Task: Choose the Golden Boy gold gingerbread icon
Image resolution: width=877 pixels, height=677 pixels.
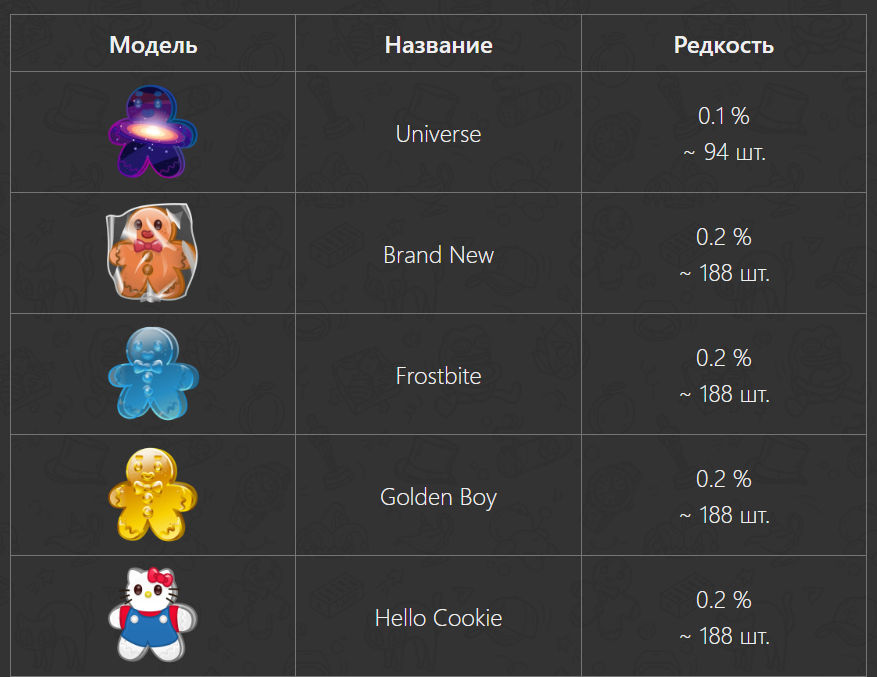Action: pyautogui.click(x=153, y=496)
